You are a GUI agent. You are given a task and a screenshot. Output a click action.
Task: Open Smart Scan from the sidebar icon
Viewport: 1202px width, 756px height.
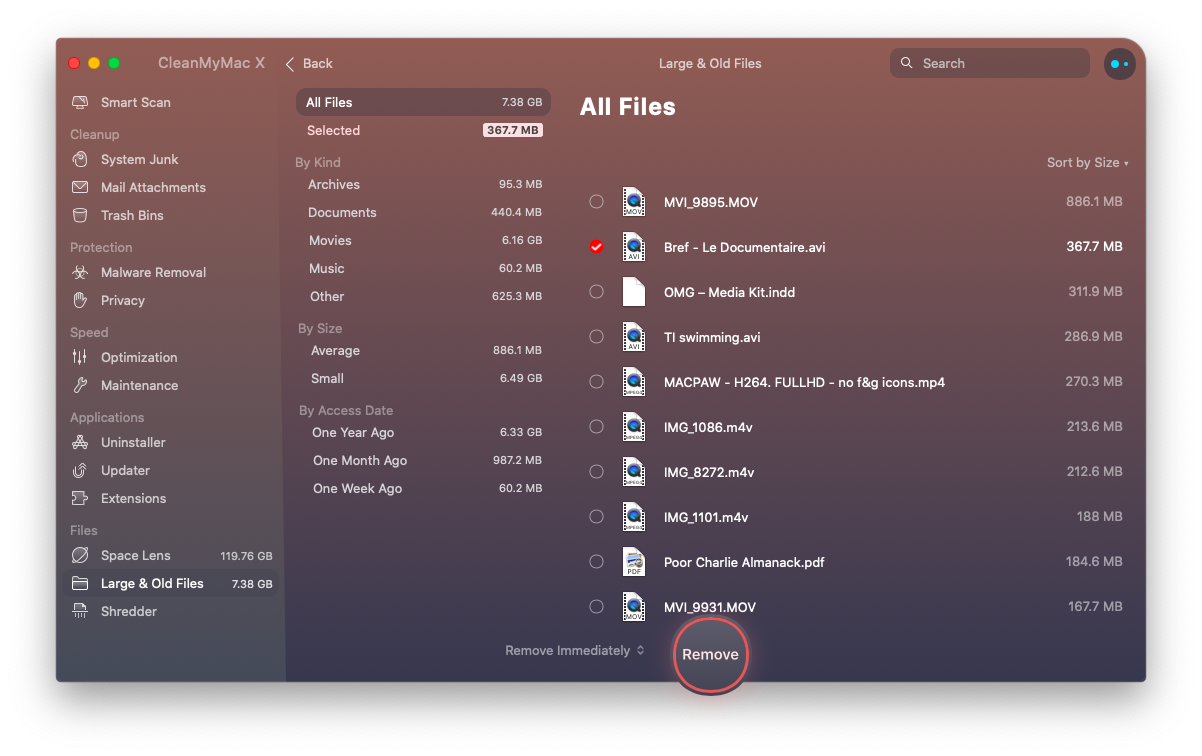click(80, 103)
